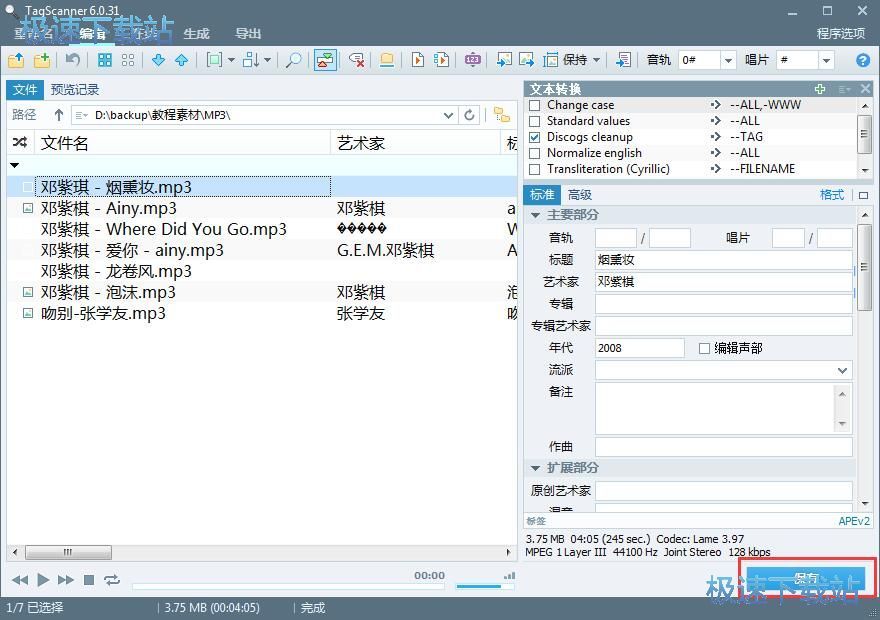This screenshot has width=880, height=620.
Task: Click the add folder icon with plus
Action: click(42, 60)
